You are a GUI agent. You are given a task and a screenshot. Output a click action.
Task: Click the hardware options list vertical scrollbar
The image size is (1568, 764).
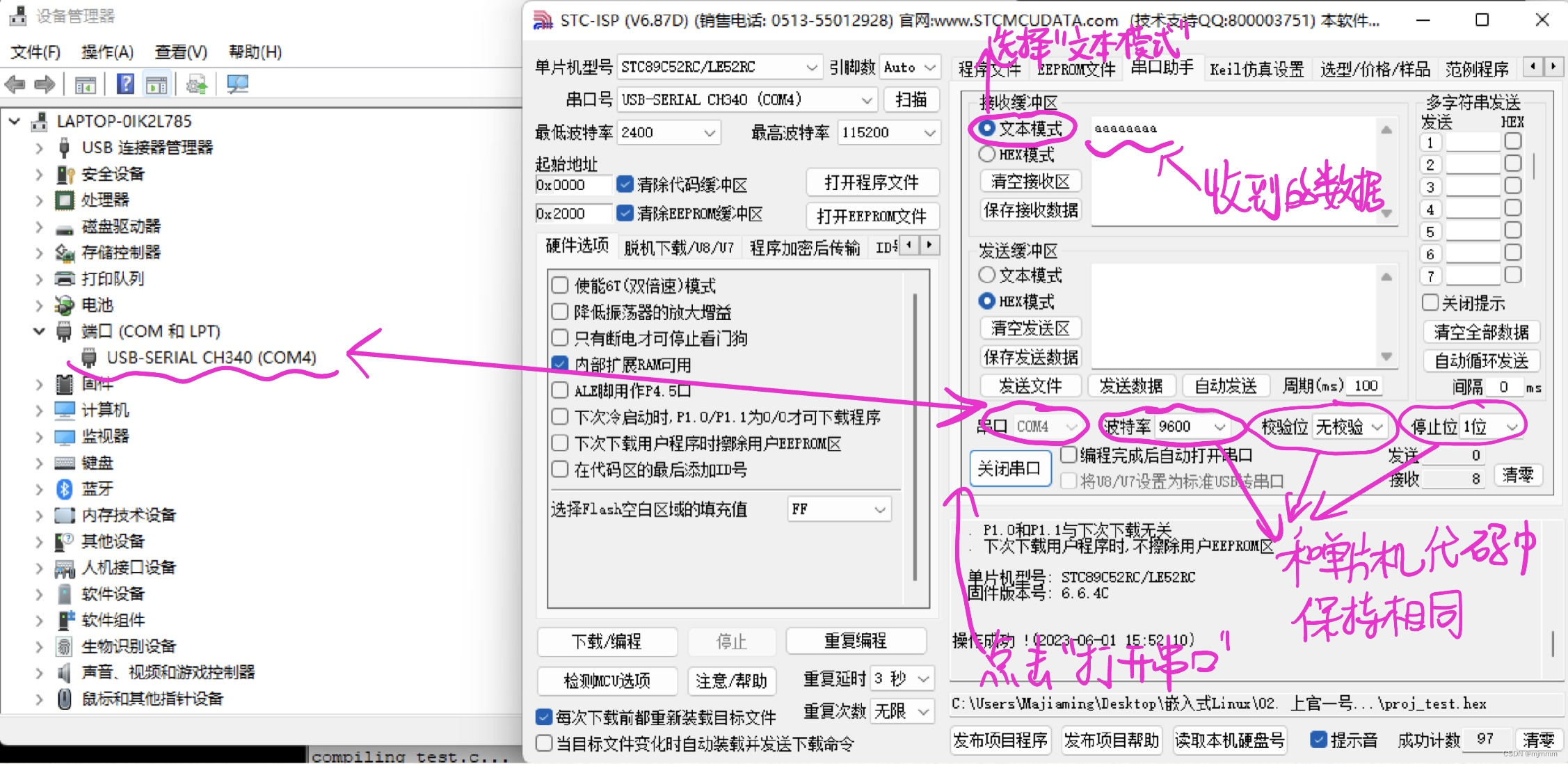coord(915,438)
